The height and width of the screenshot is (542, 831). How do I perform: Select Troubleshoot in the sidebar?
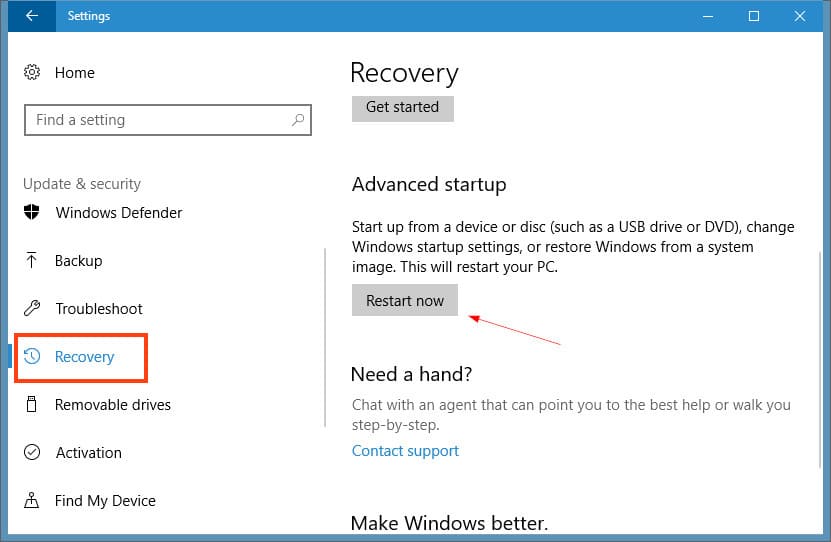coord(99,309)
